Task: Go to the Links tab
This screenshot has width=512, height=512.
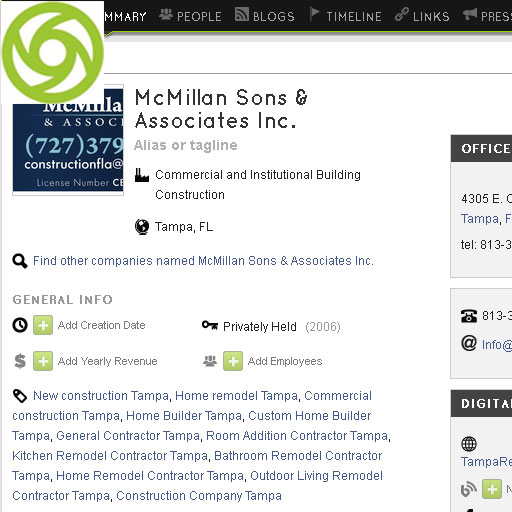Action: 422,16
